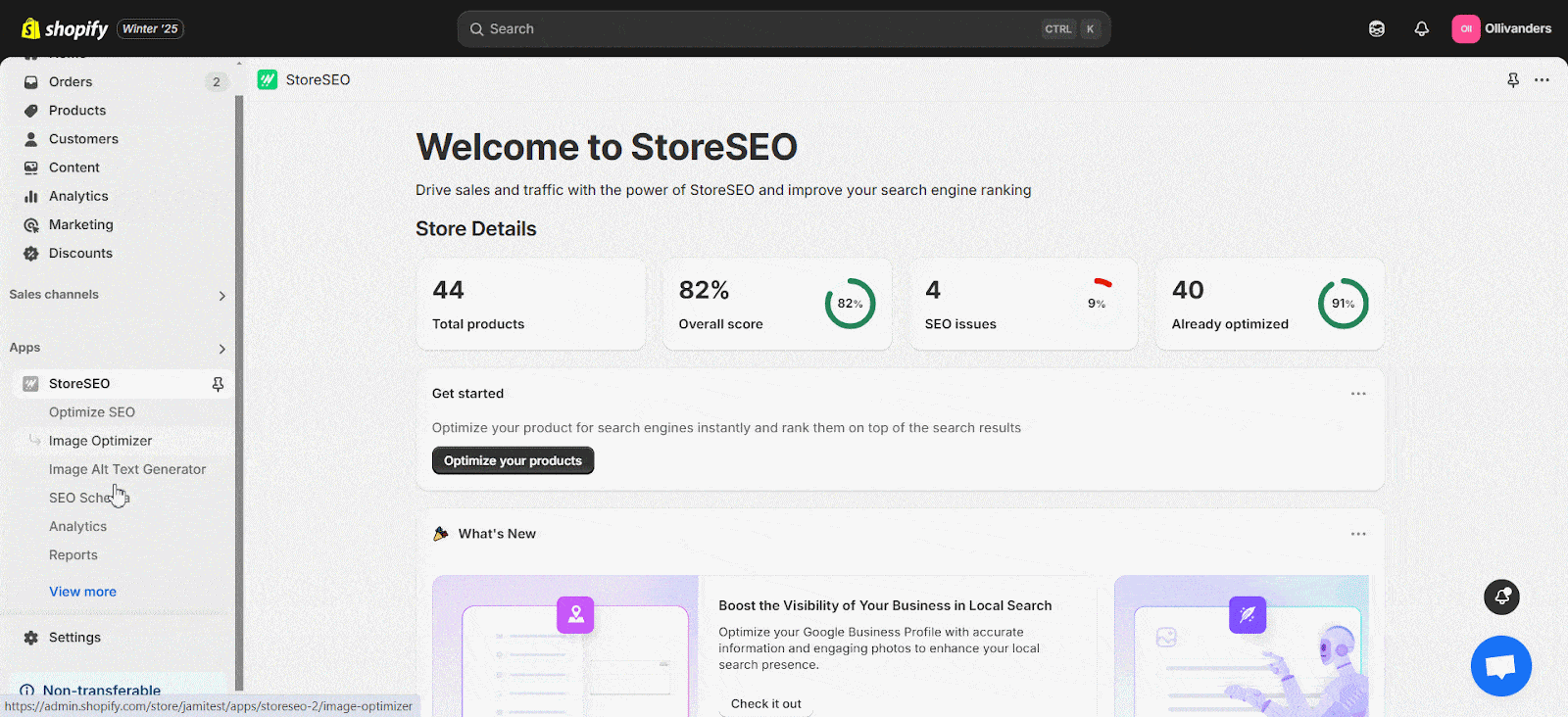Click the Total products card
Screen dimensions: 1568x717
531,305
